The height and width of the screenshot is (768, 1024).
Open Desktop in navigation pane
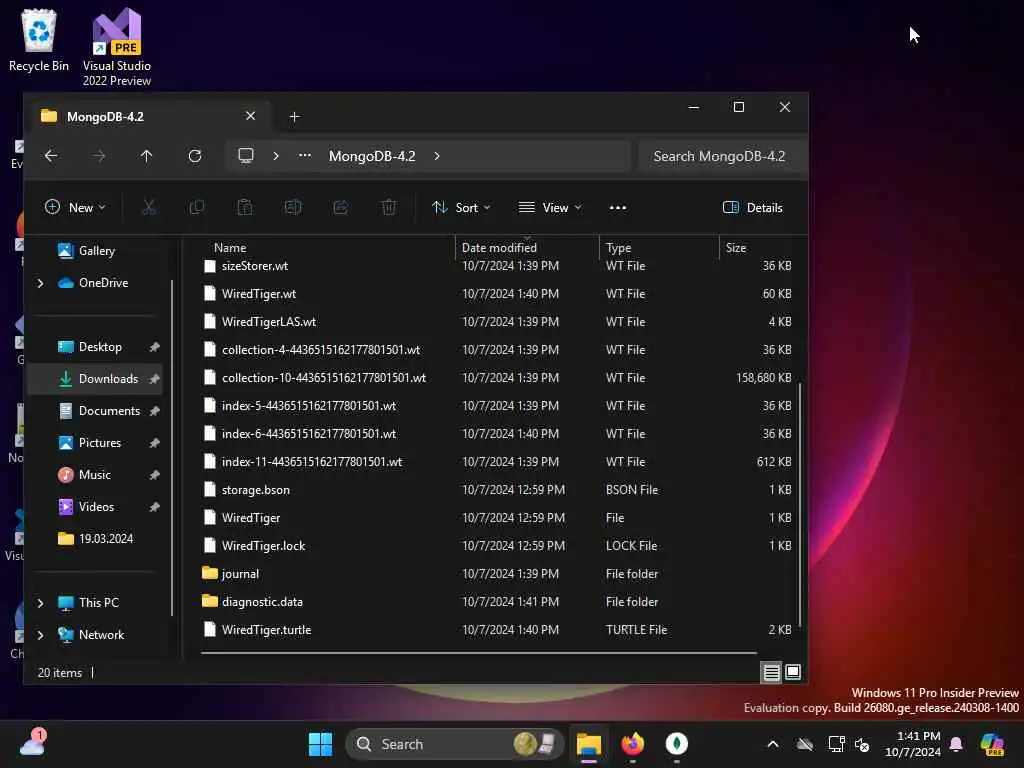97,347
